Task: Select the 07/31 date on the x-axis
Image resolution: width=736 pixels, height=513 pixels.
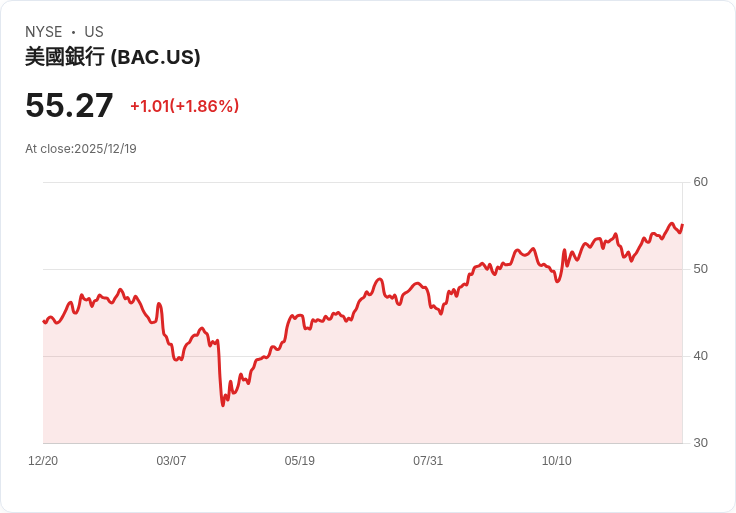Action: click(x=428, y=461)
